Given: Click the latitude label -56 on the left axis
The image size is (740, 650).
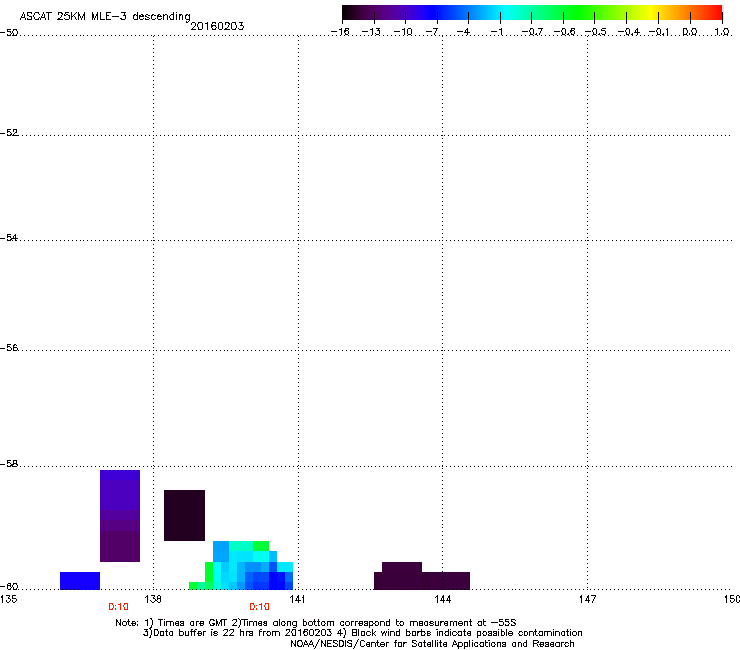Looking at the screenshot, I should click(9, 348).
